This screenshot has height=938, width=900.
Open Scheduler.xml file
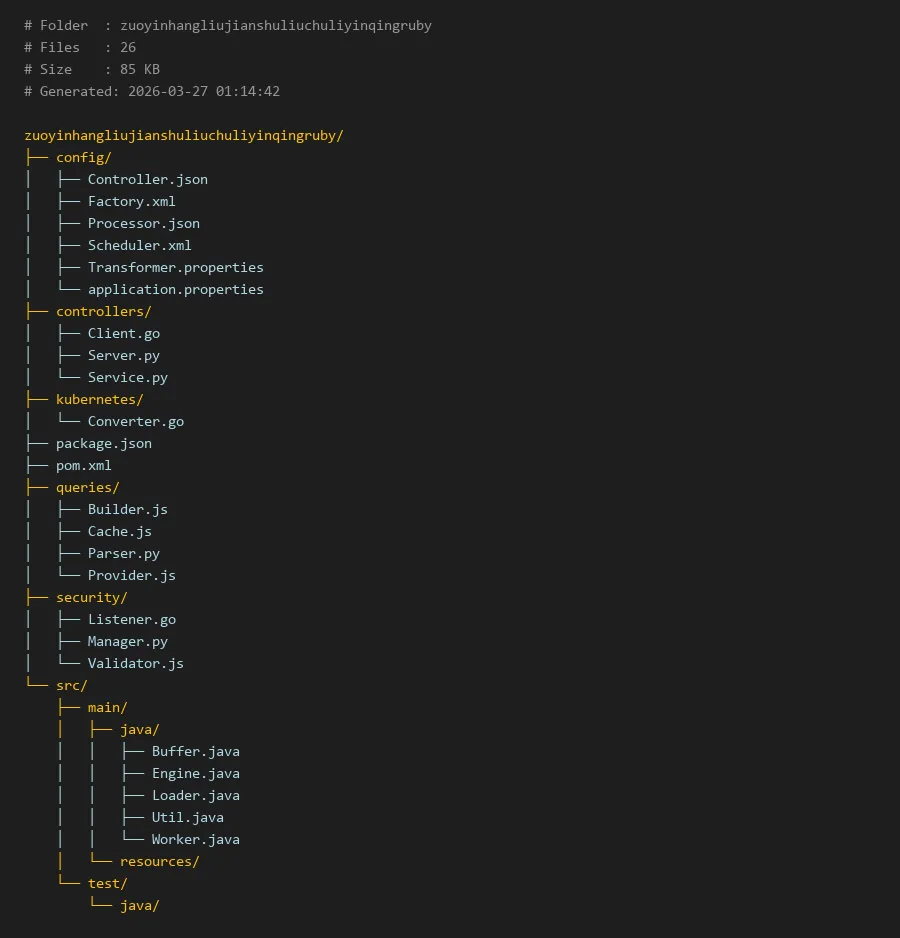click(139, 245)
